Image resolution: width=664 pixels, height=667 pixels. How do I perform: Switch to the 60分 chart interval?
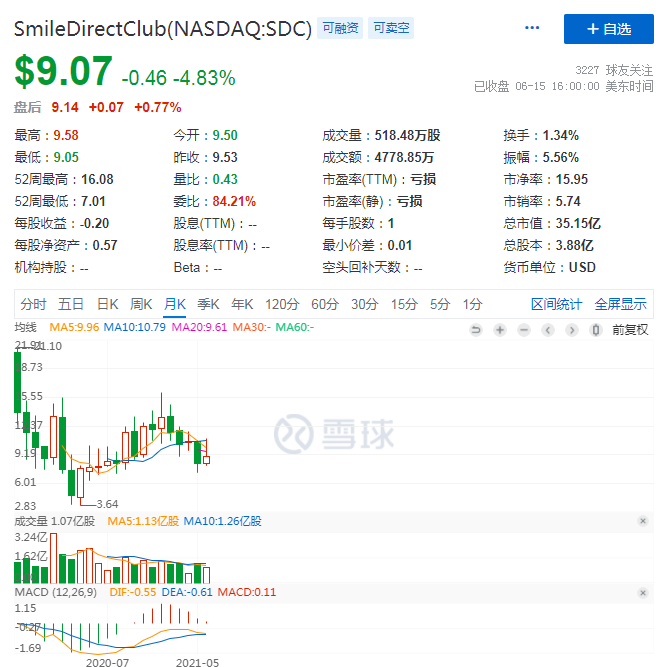tap(325, 304)
